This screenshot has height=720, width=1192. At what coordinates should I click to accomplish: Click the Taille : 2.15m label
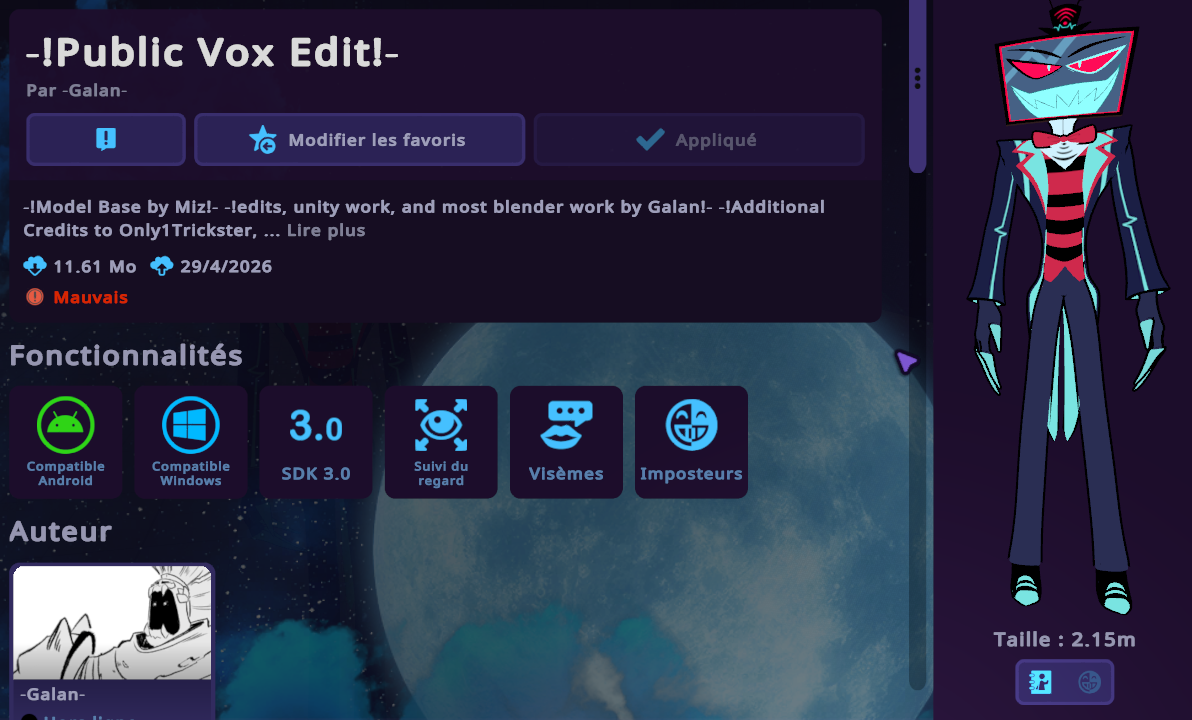(x=1064, y=639)
